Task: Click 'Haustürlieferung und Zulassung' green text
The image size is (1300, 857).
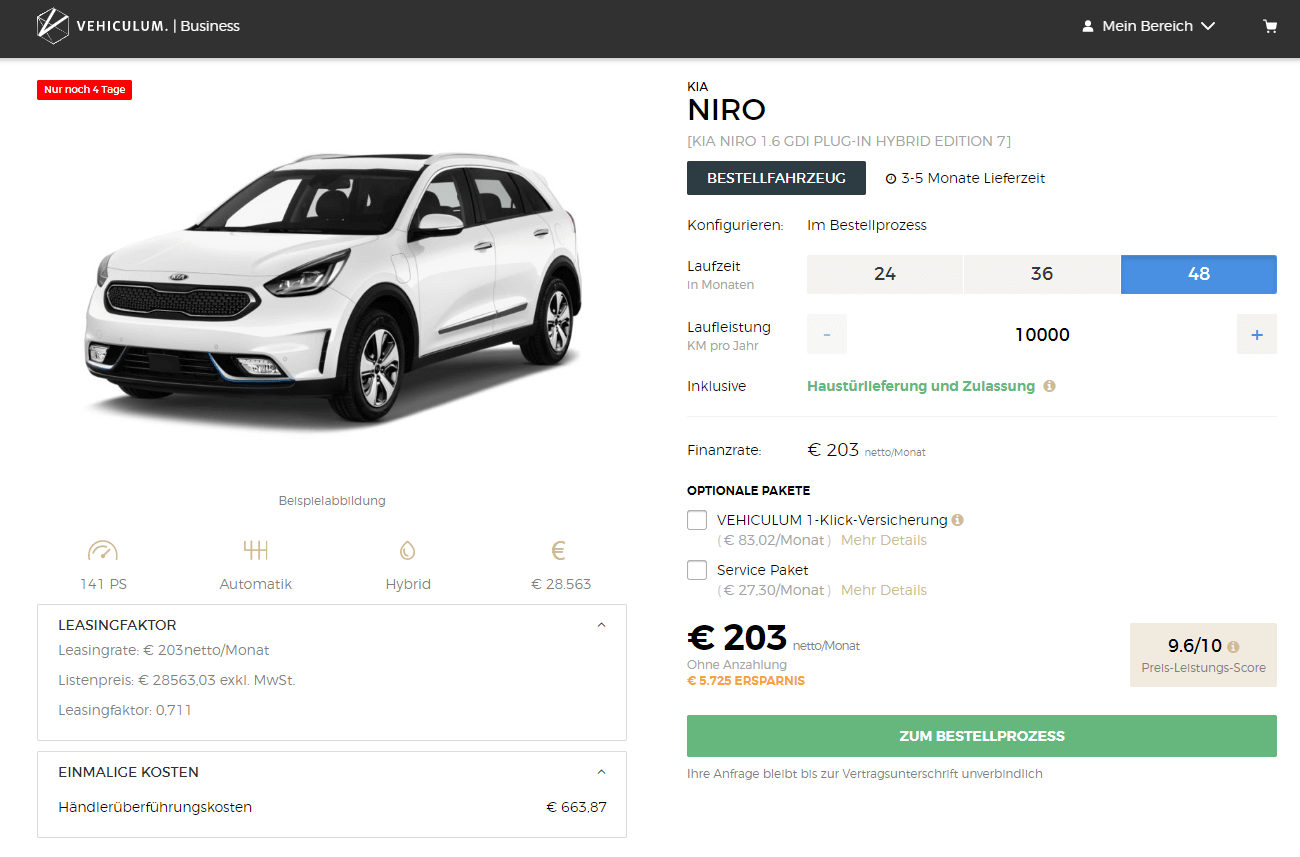Action: pyautogui.click(x=921, y=386)
